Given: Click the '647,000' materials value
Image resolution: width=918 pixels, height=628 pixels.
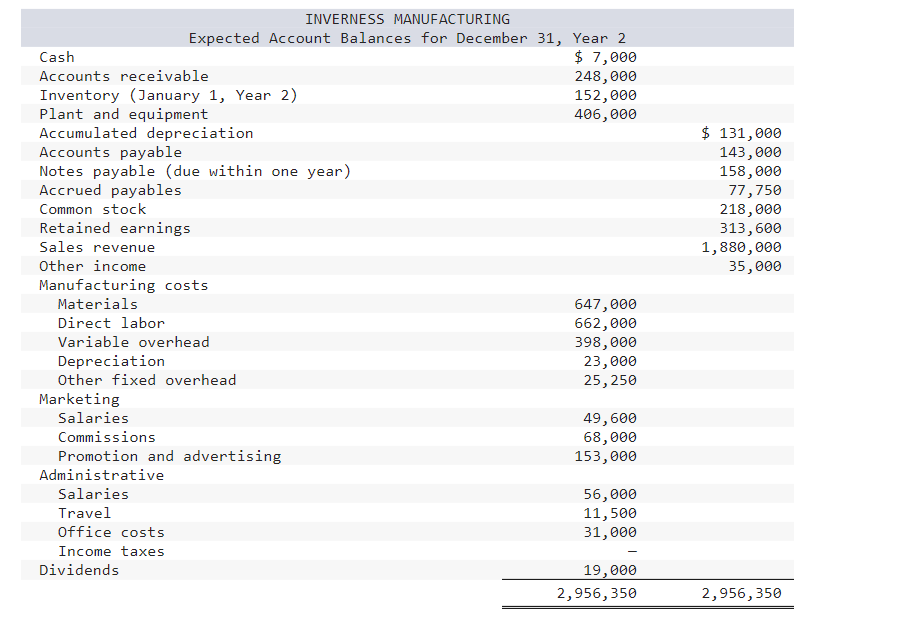Looking at the screenshot, I should tap(605, 304).
